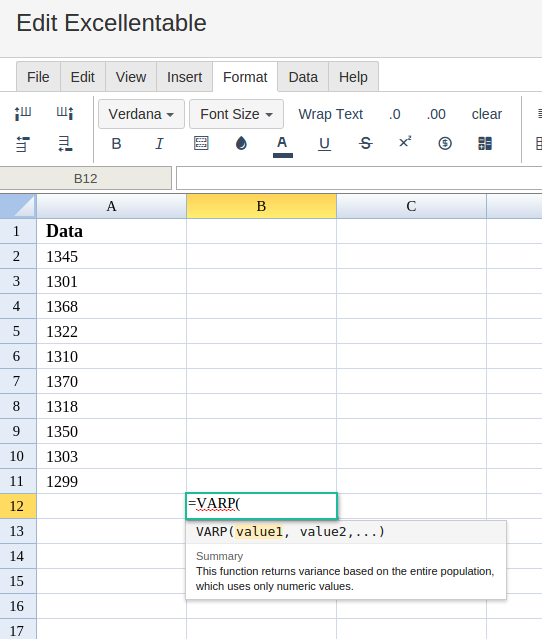Viewport: 542px width, 639px height.
Task: Click the formula bar input field
Action: [359, 178]
